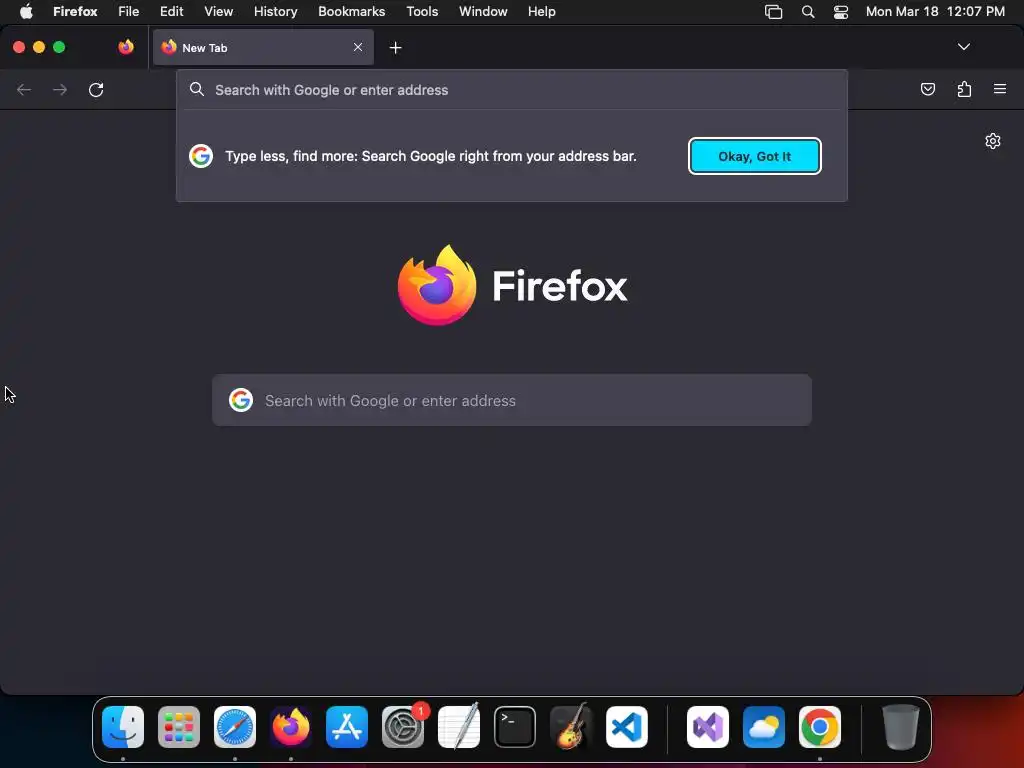Launch Terminal from the Dock
The image size is (1024, 768).
tap(515, 727)
